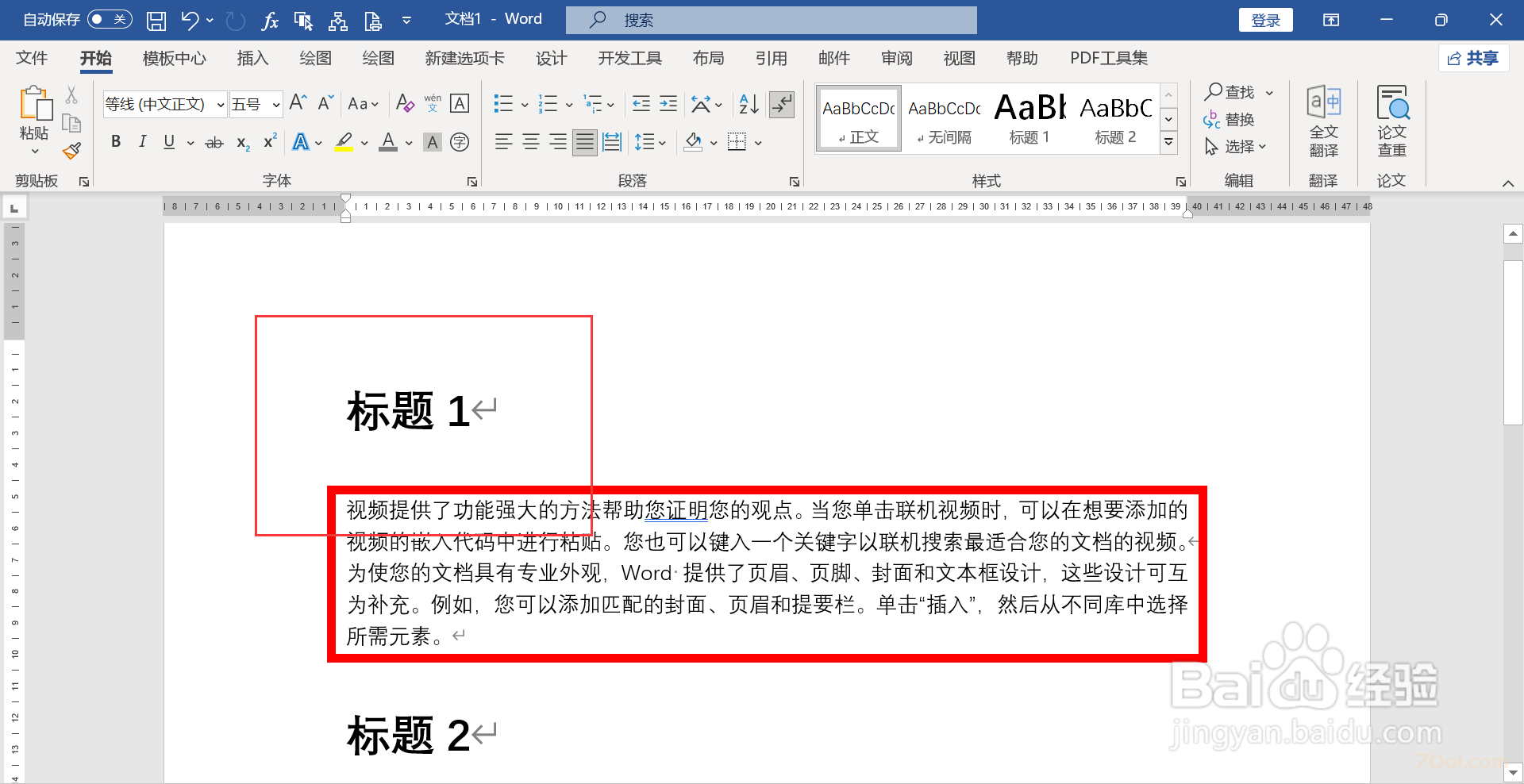Open the References (引用) tab
The width and height of the screenshot is (1524, 784).
771,58
